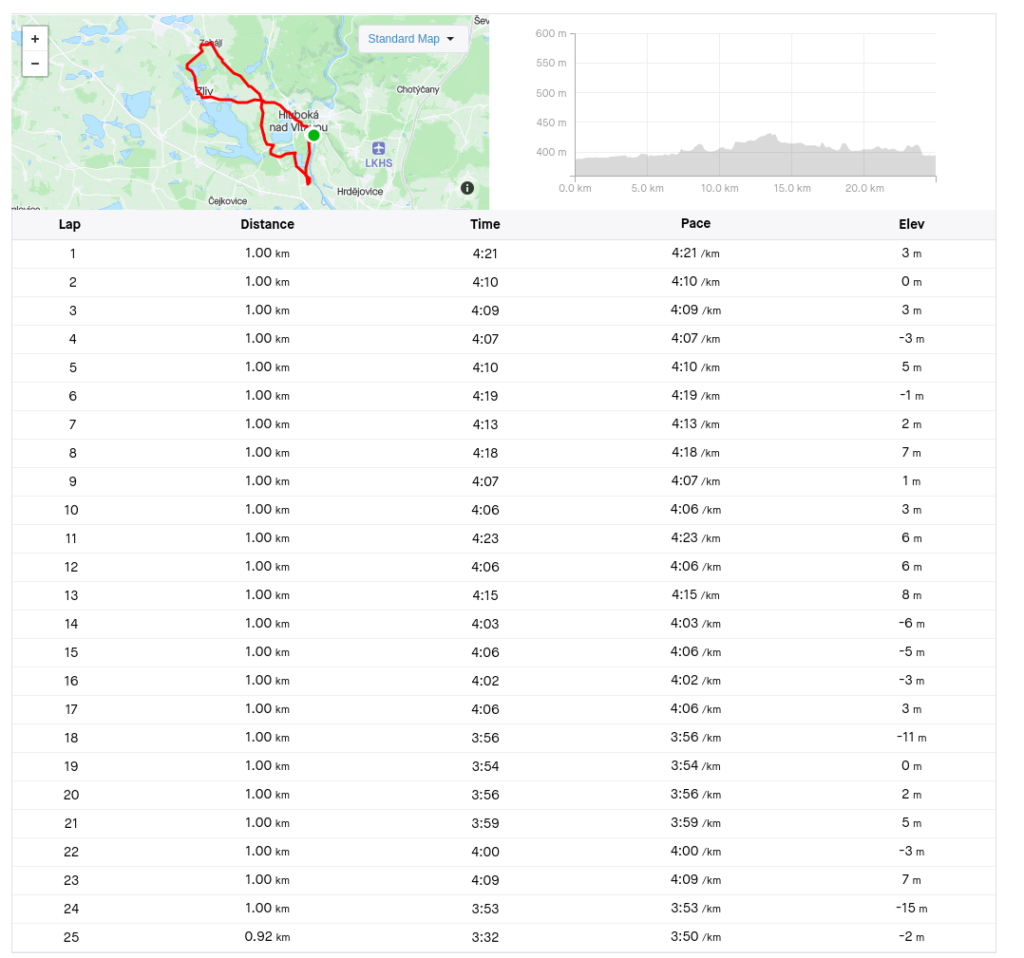The height and width of the screenshot is (958, 1024).
Task: Click the LKHS airport icon on map
Action: point(379,148)
